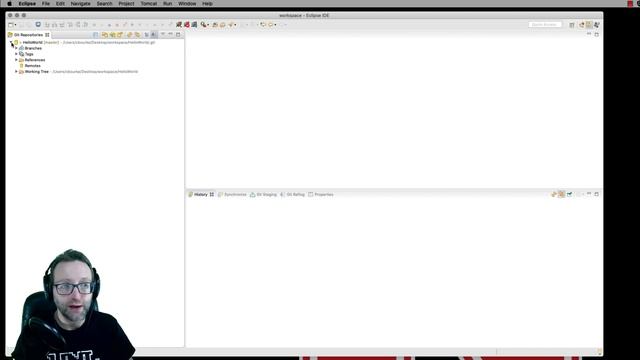Open the Search tool dropdown arrow
Image resolution: width=640 pixels, height=360 pixels.
(x=208, y=25)
